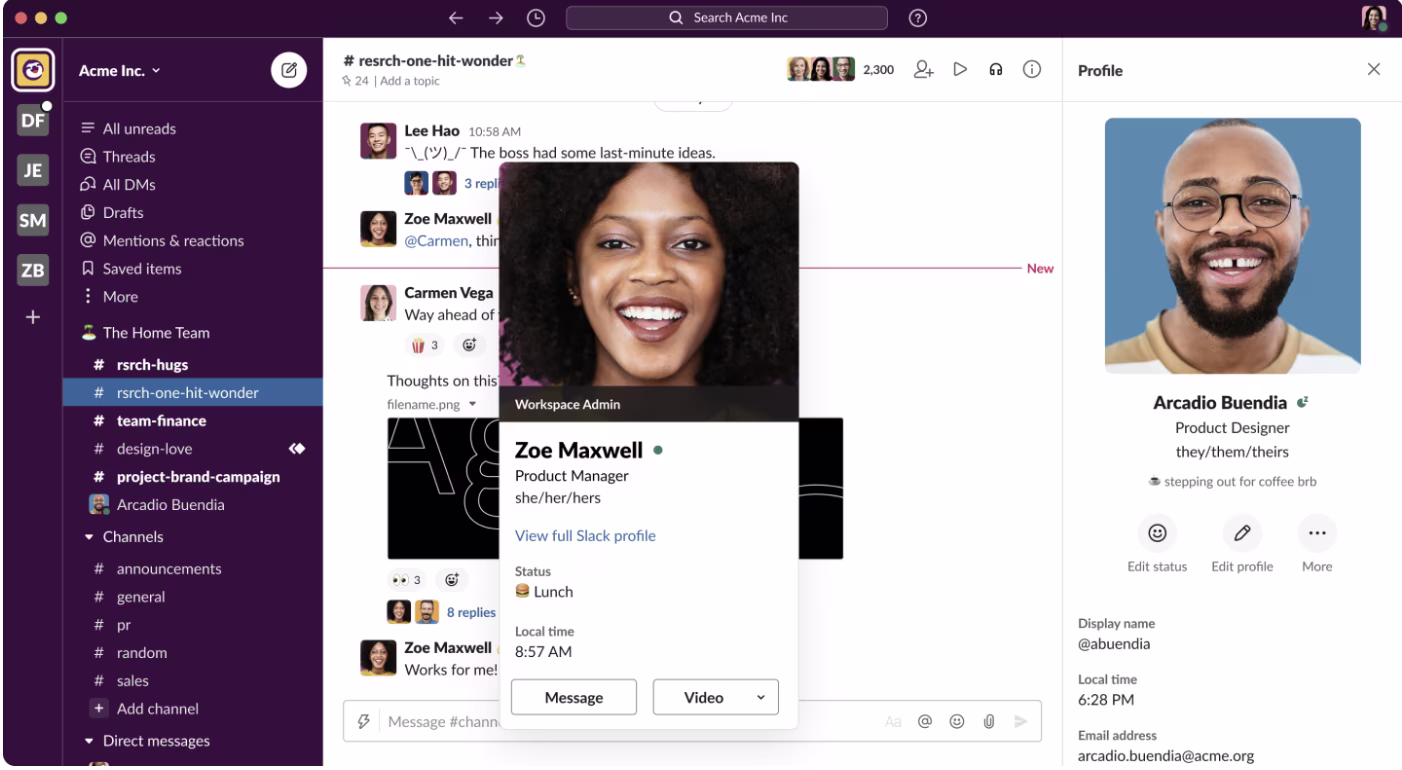Open the More options ellipsis in profile
The height and width of the screenshot is (770, 1402).
(1317, 534)
